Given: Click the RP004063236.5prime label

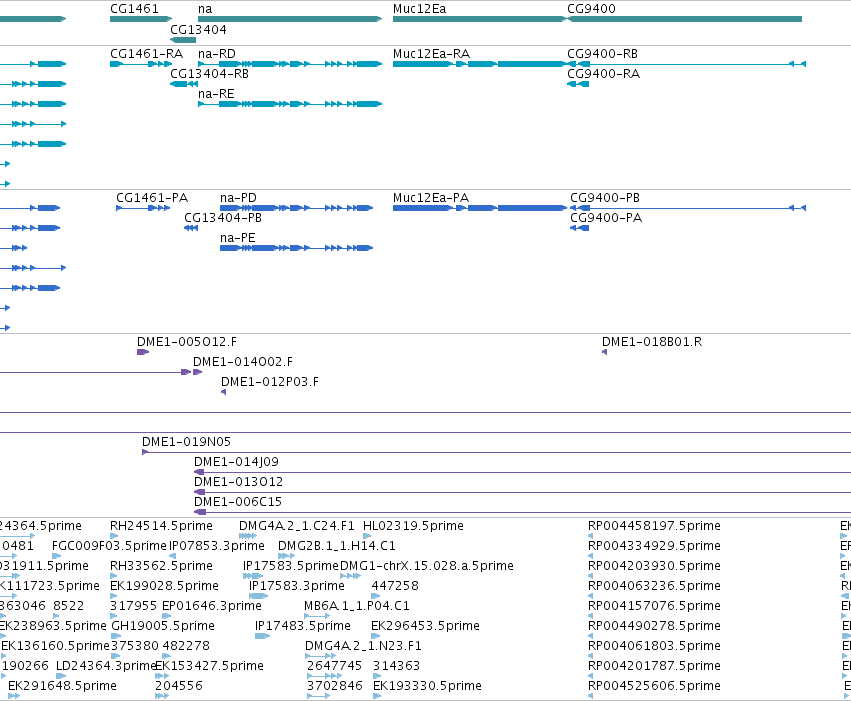Looking at the screenshot, I should click(x=655, y=586).
